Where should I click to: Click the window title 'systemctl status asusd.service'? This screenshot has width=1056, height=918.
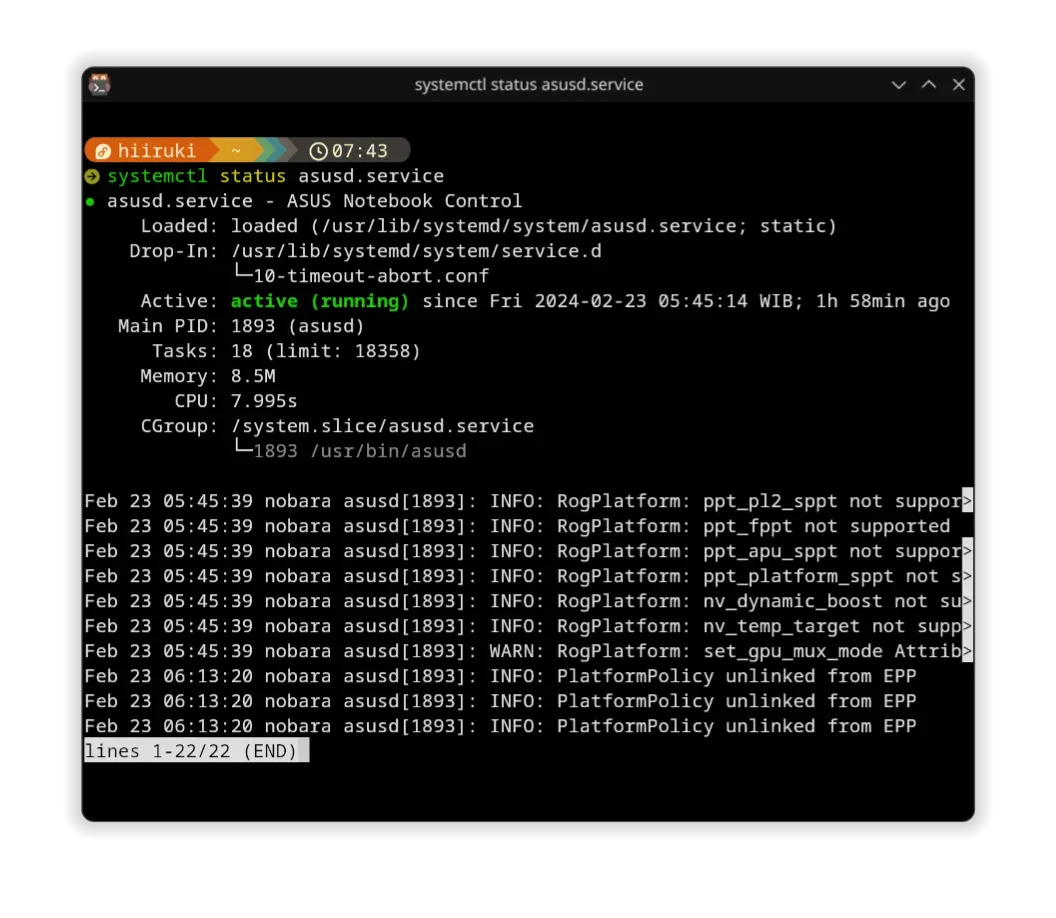(x=528, y=85)
